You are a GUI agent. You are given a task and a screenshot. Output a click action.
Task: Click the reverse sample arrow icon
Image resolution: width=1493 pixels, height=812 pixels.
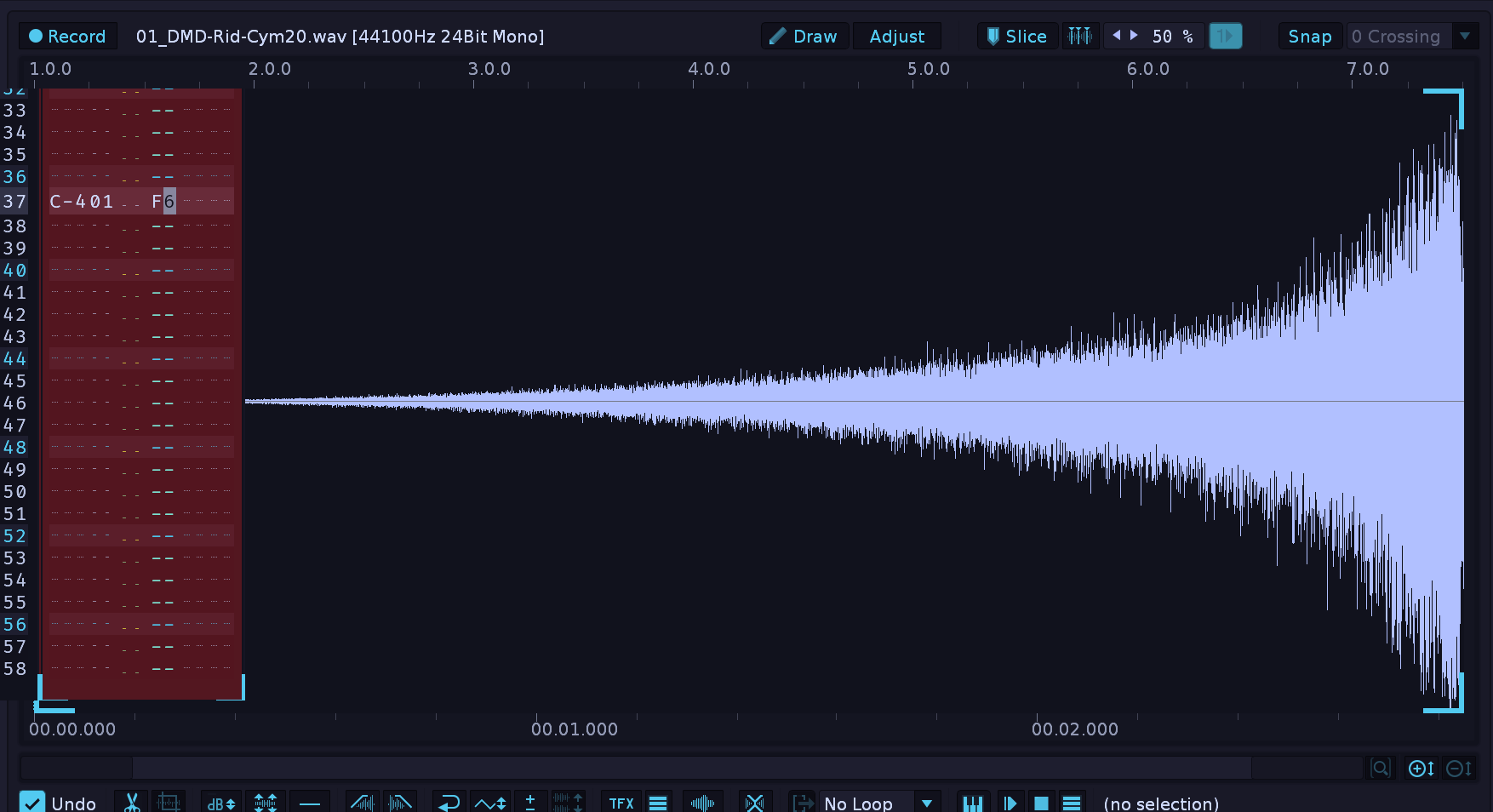(x=449, y=803)
